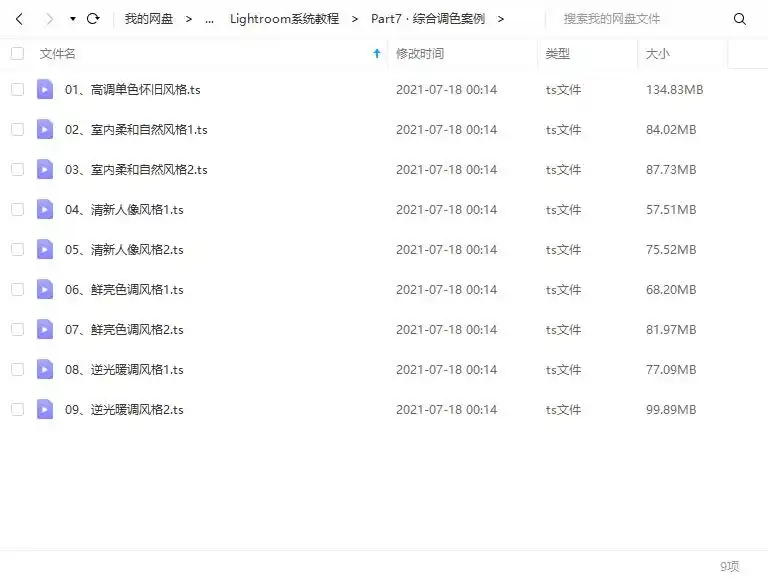Click video icon of 01、高调单色怀旧风格.ts

pos(45,90)
